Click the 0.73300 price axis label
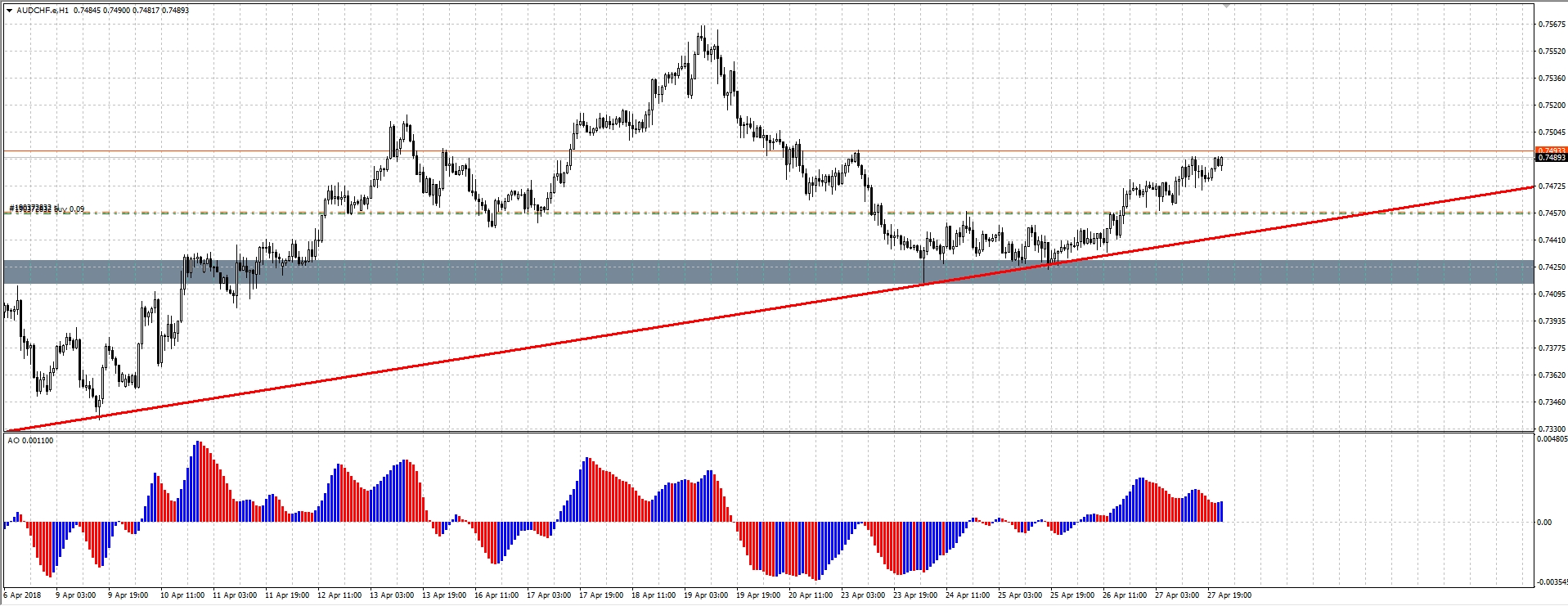The image size is (1568, 606). (1552, 429)
